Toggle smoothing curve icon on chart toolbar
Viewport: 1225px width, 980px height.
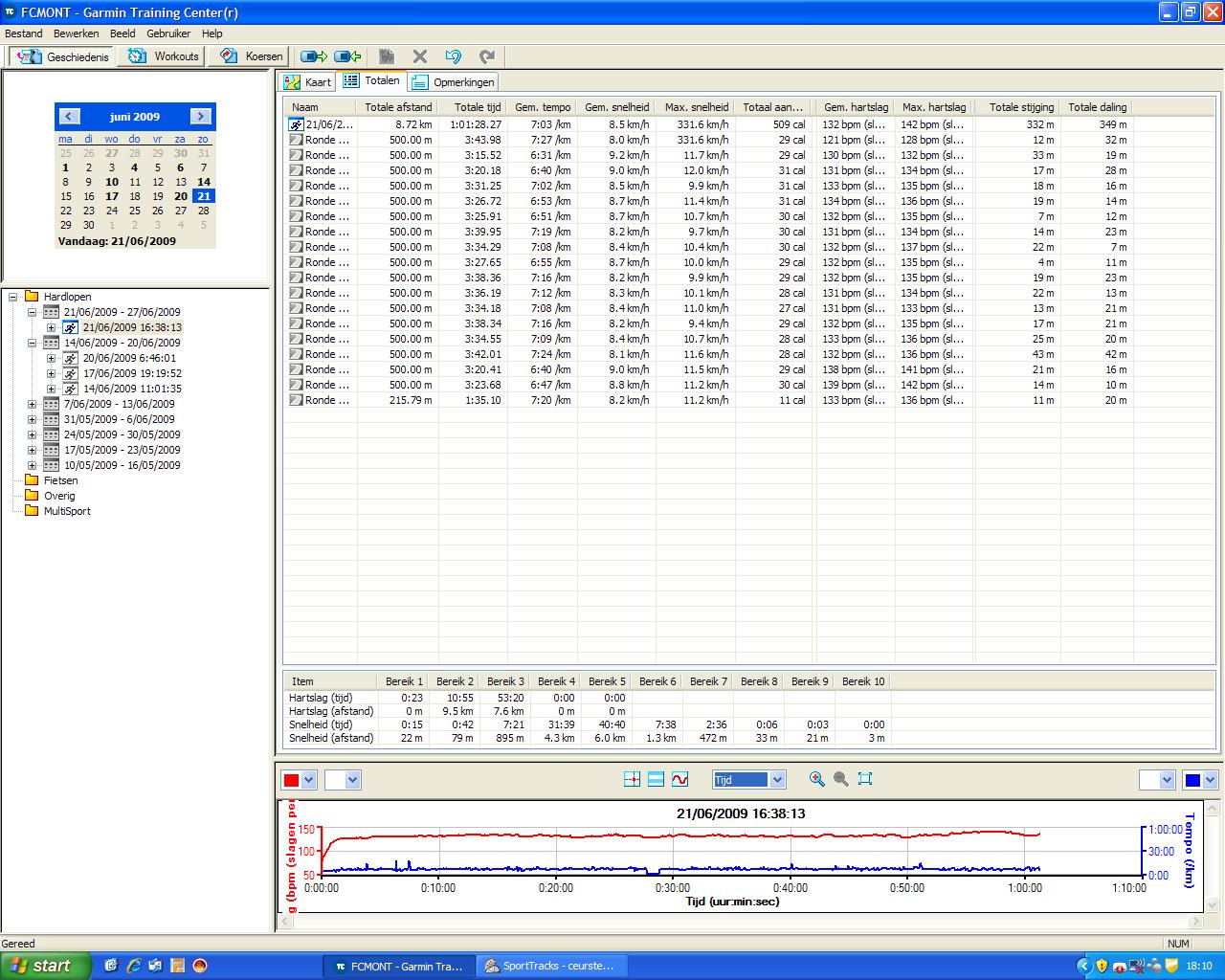[679, 780]
